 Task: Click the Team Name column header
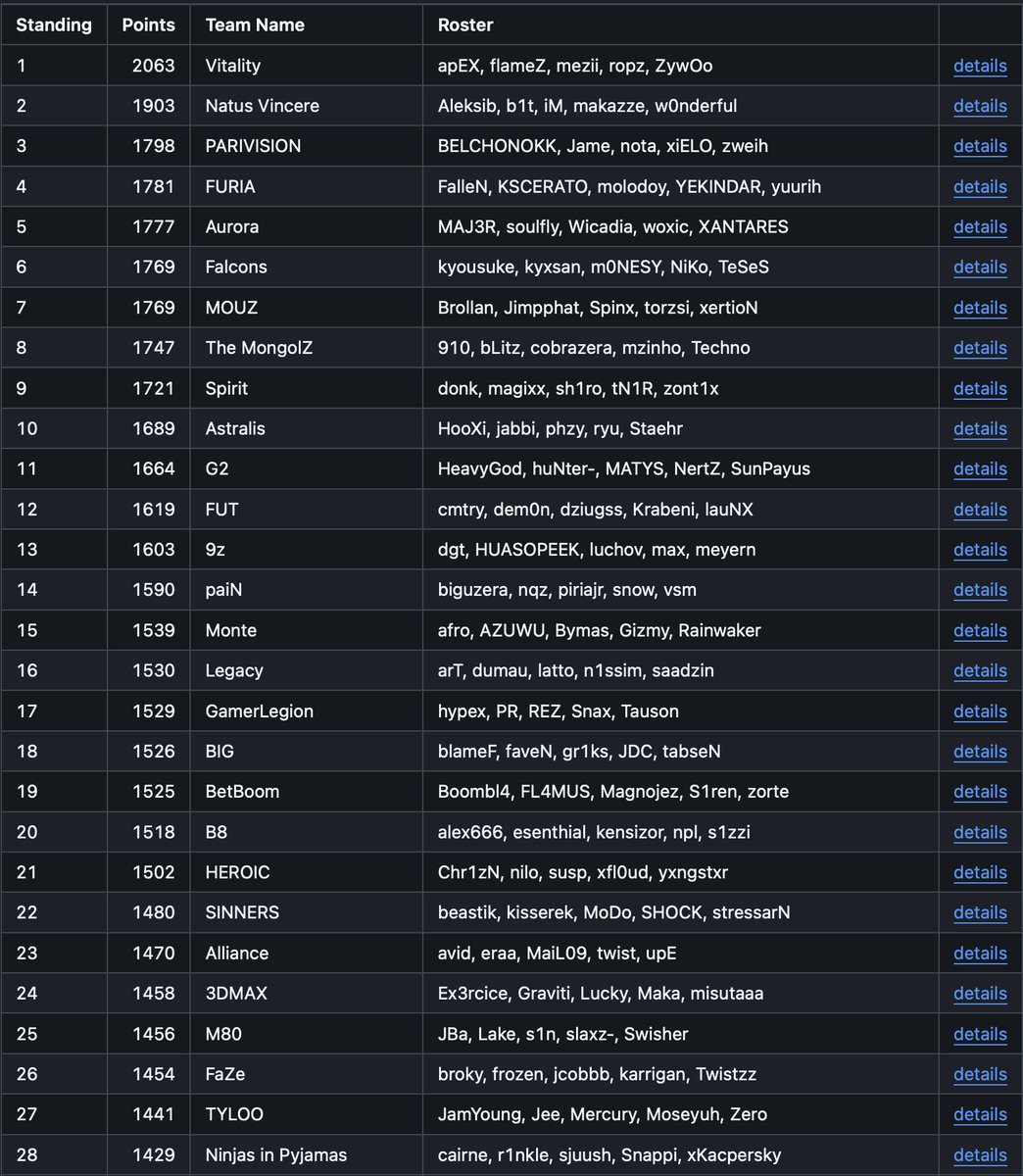click(307, 24)
